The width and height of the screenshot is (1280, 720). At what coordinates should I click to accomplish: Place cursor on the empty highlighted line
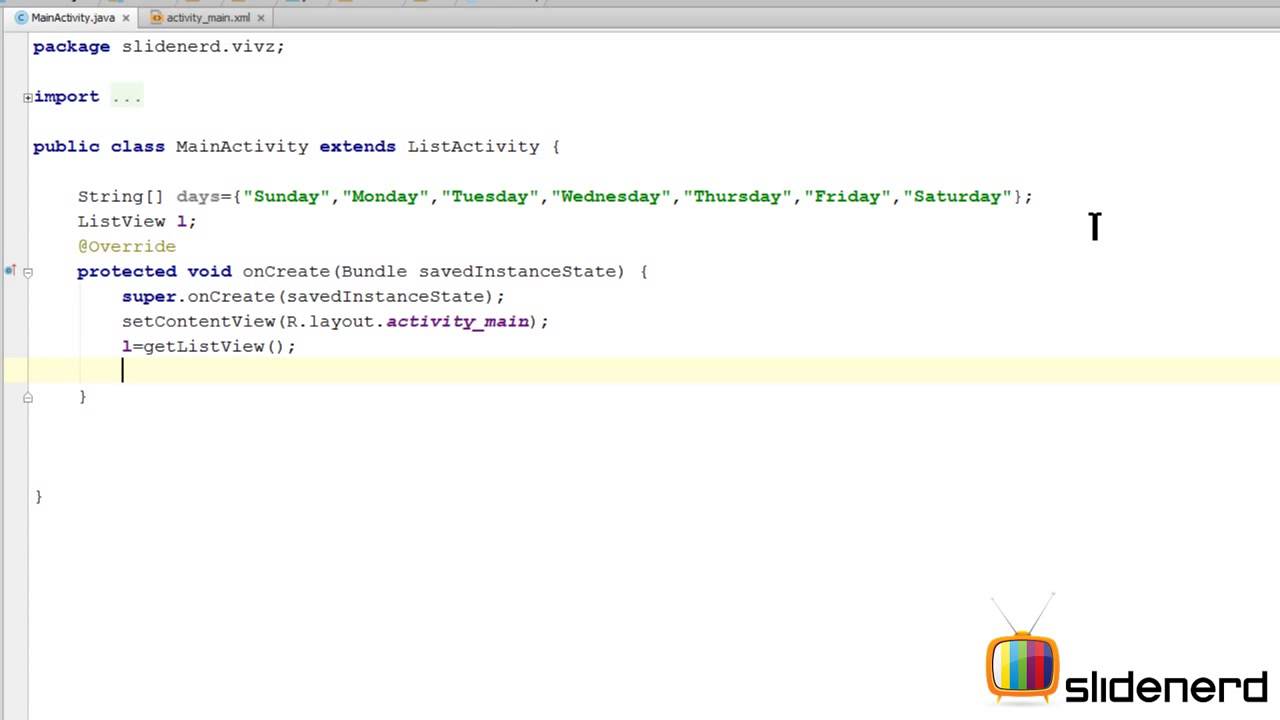click(x=640, y=371)
